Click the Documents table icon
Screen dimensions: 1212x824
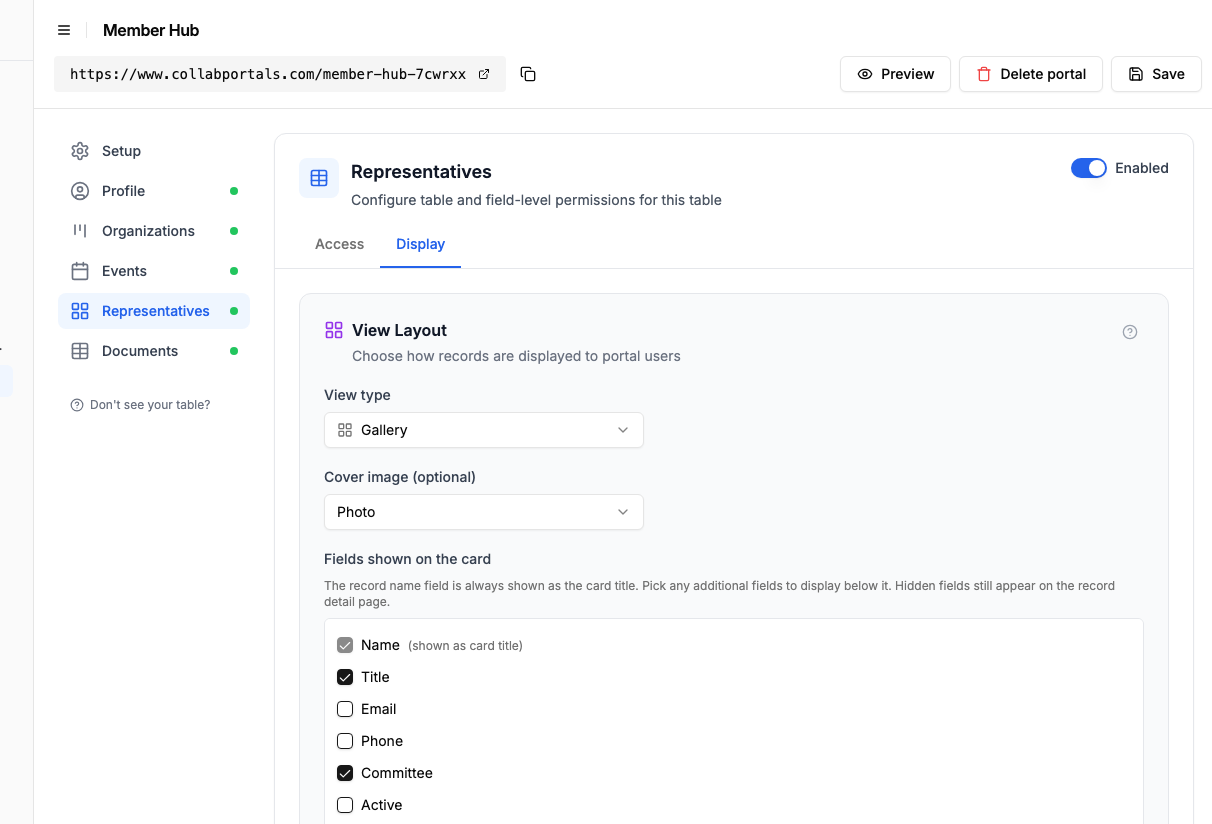(80, 351)
